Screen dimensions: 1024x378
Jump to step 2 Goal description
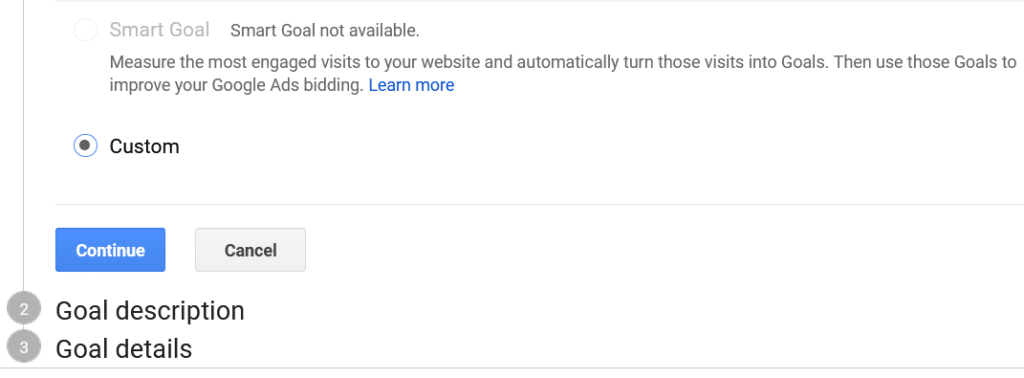click(150, 311)
